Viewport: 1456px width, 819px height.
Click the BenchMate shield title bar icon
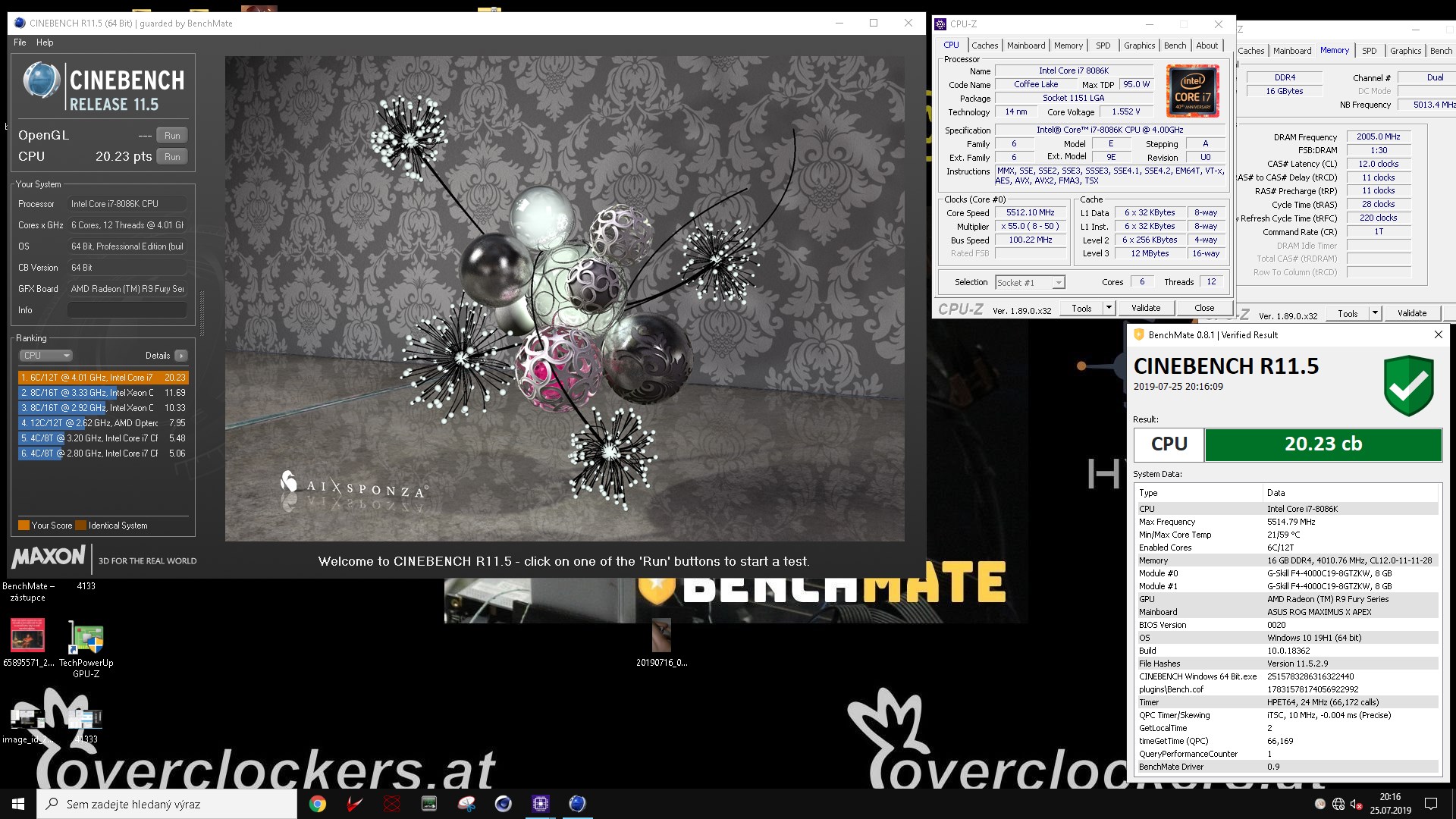click(1138, 334)
